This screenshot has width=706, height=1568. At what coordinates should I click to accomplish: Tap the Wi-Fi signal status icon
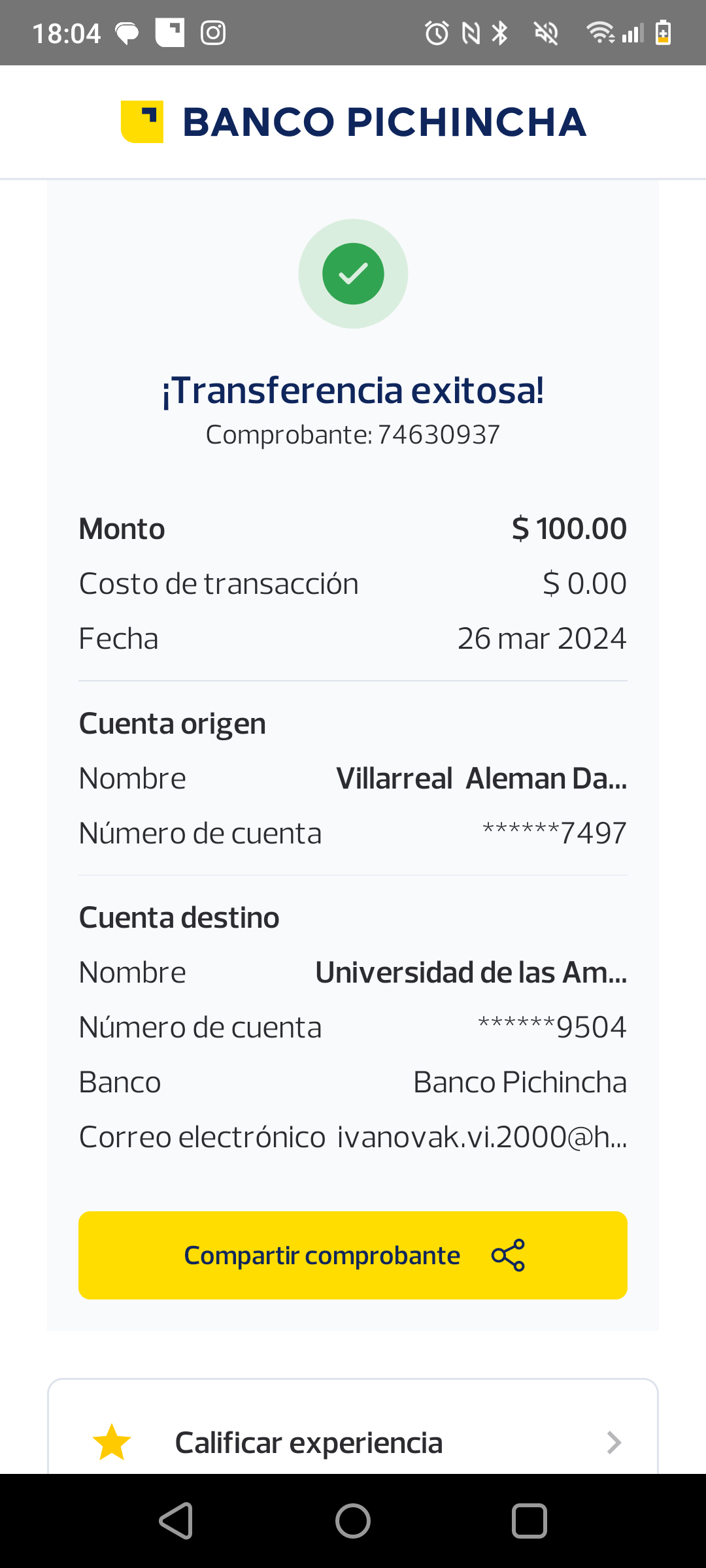599,33
